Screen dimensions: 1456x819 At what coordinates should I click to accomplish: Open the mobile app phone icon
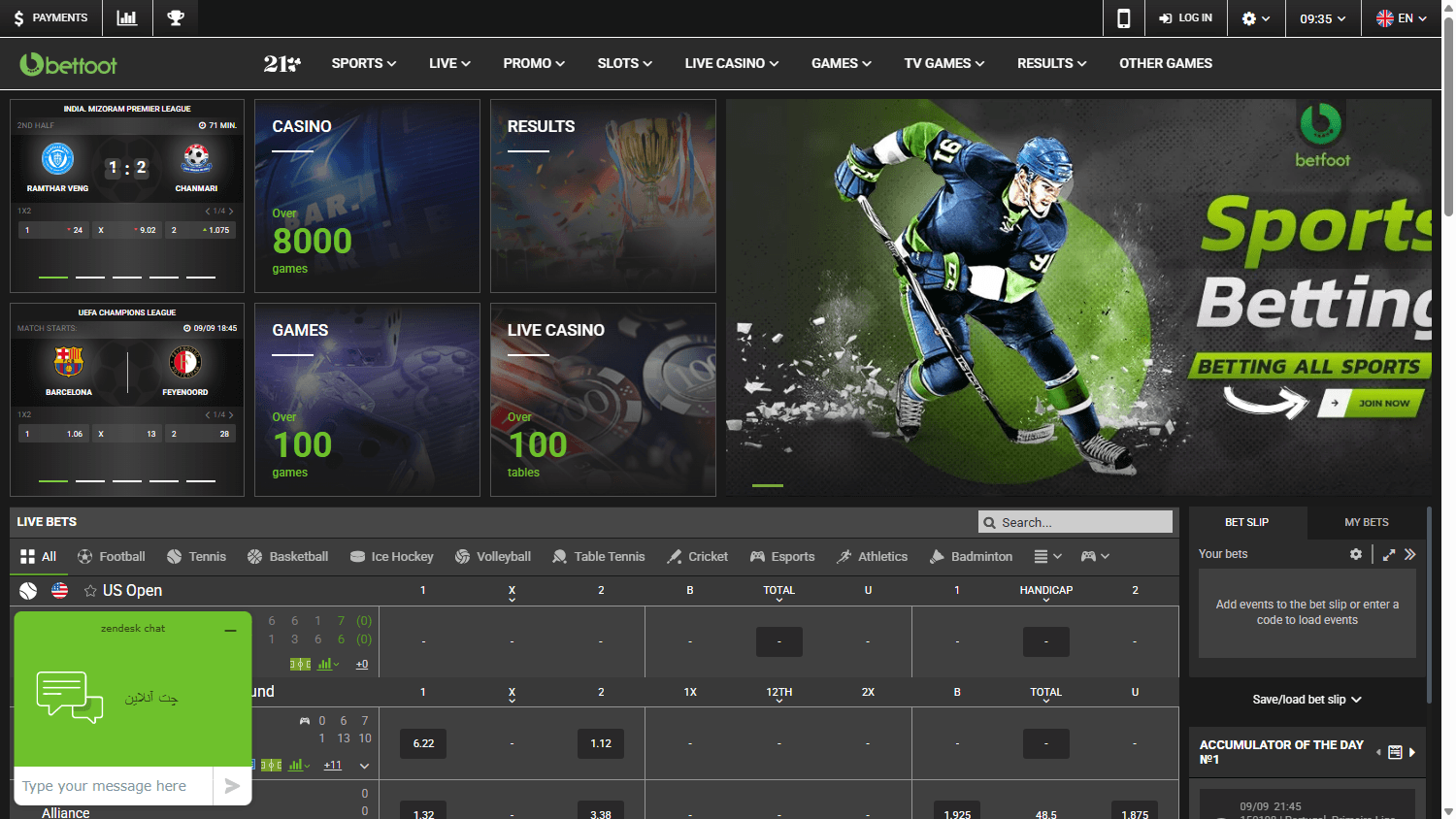[x=1124, y=17]
